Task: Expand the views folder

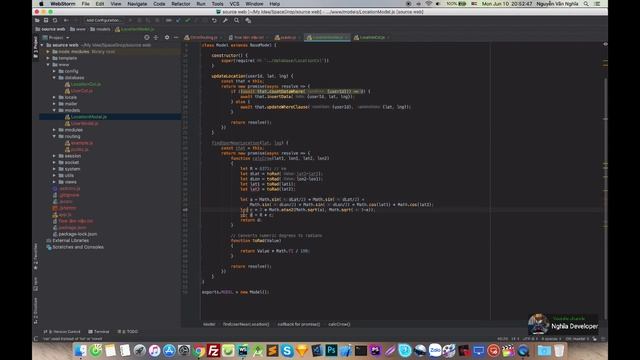Action: [54, 182]
